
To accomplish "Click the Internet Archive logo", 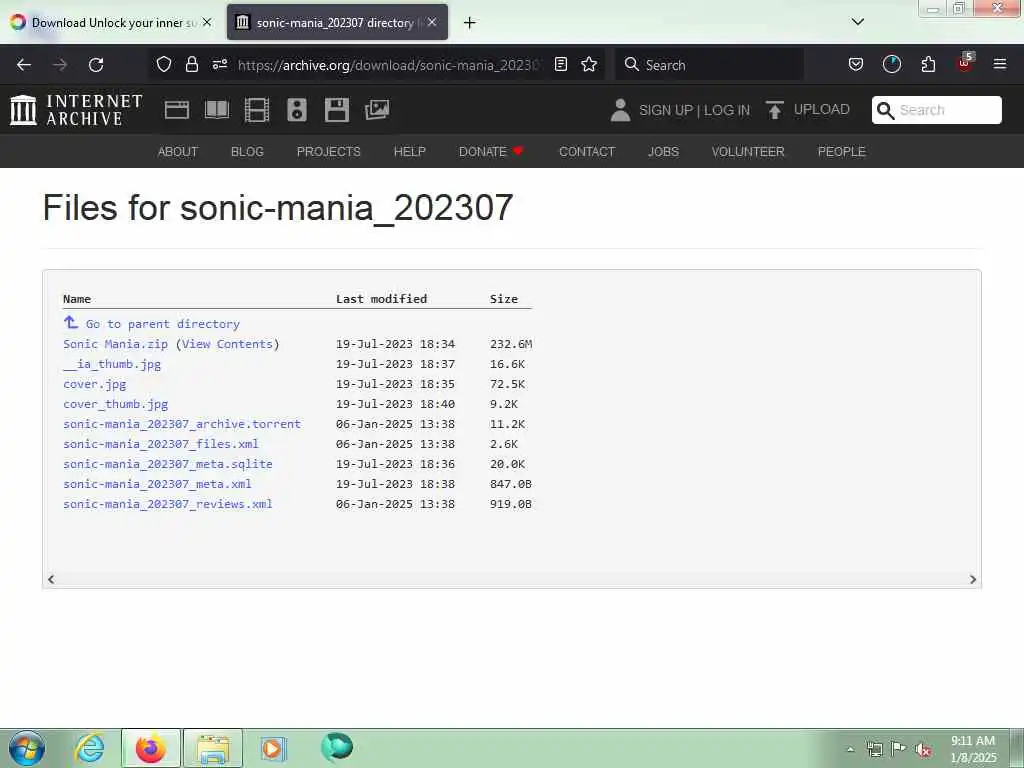I will point(76,110).
